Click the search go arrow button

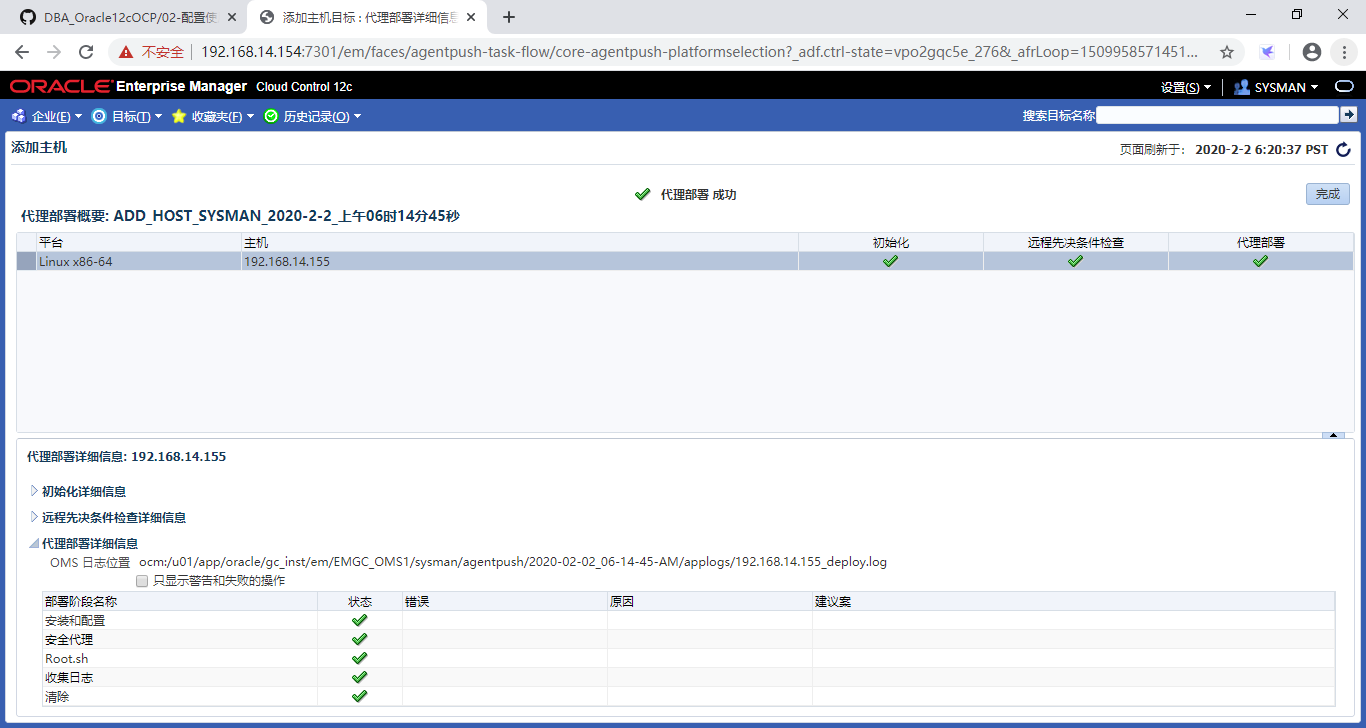coord(1349,115)
